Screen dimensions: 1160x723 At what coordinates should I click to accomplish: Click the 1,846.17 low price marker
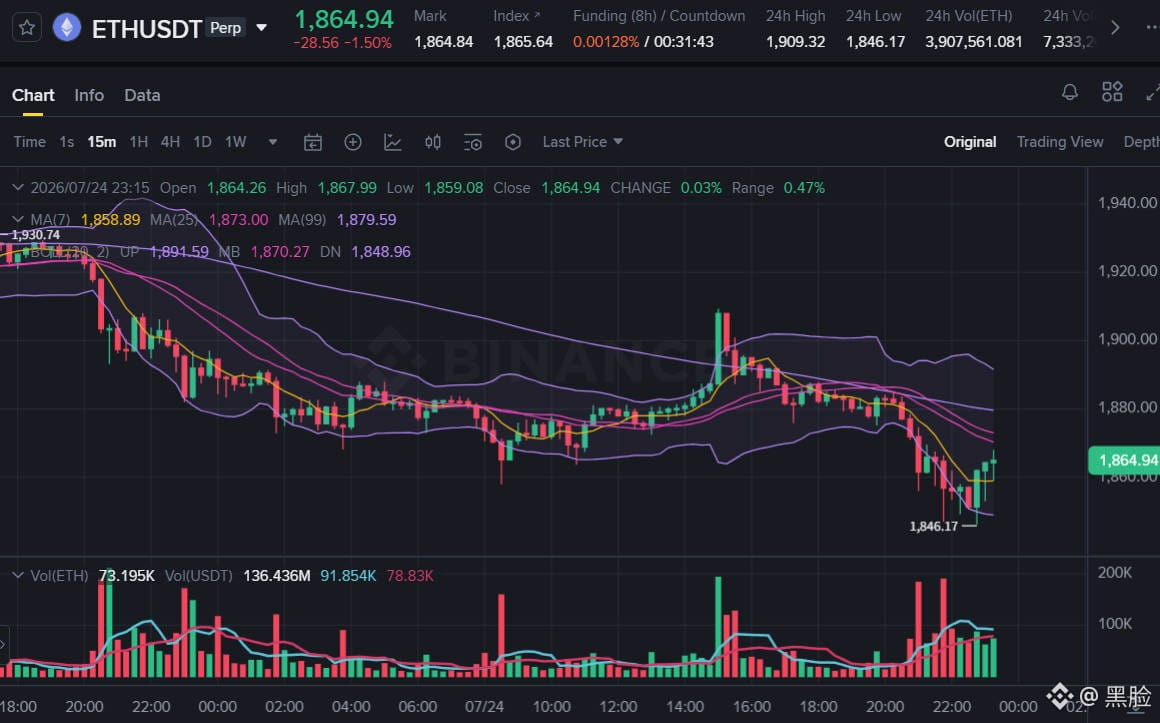(x=934, y=526)
